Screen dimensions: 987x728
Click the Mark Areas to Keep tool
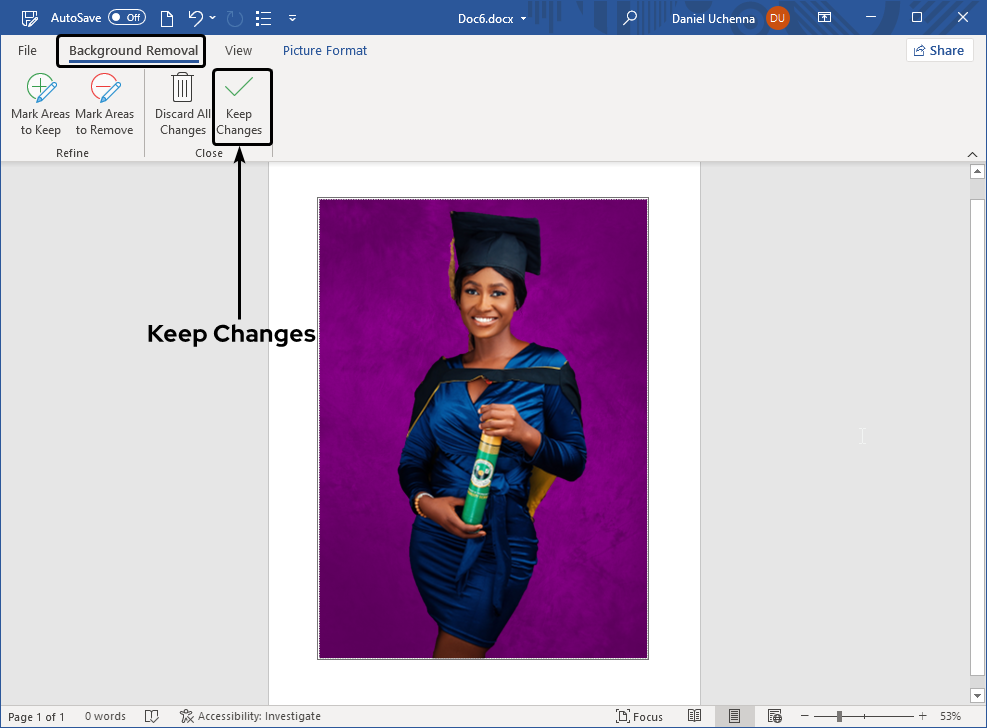(x=41, y=105)
